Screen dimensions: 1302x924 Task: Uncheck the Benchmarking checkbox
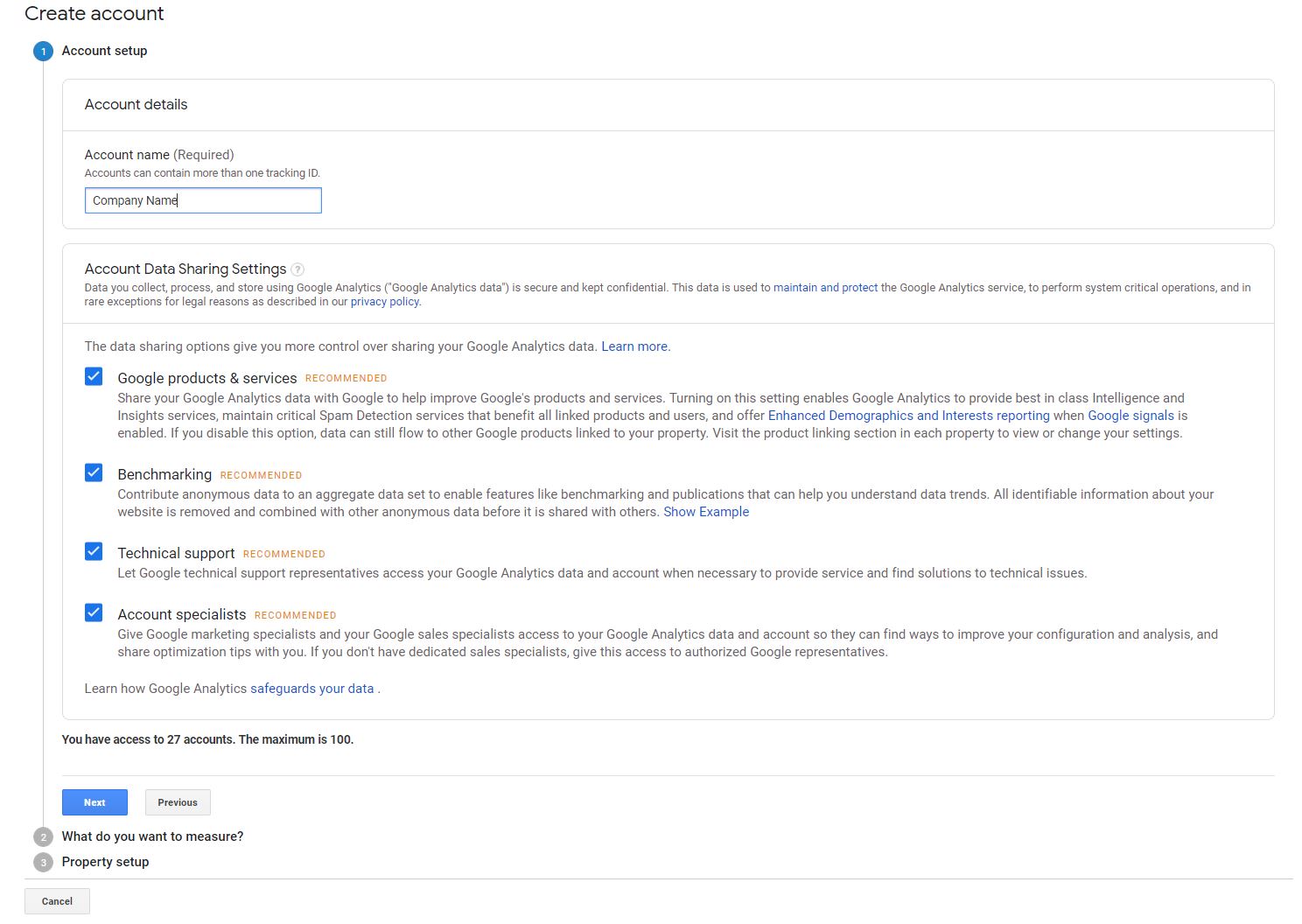94,472
